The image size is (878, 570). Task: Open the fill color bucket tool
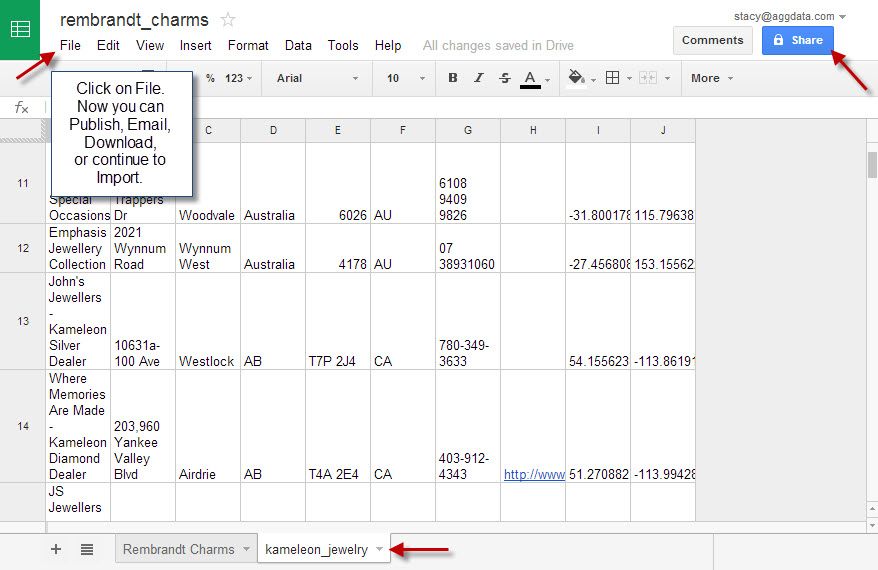pyautogui.click(x=576, y=77)
